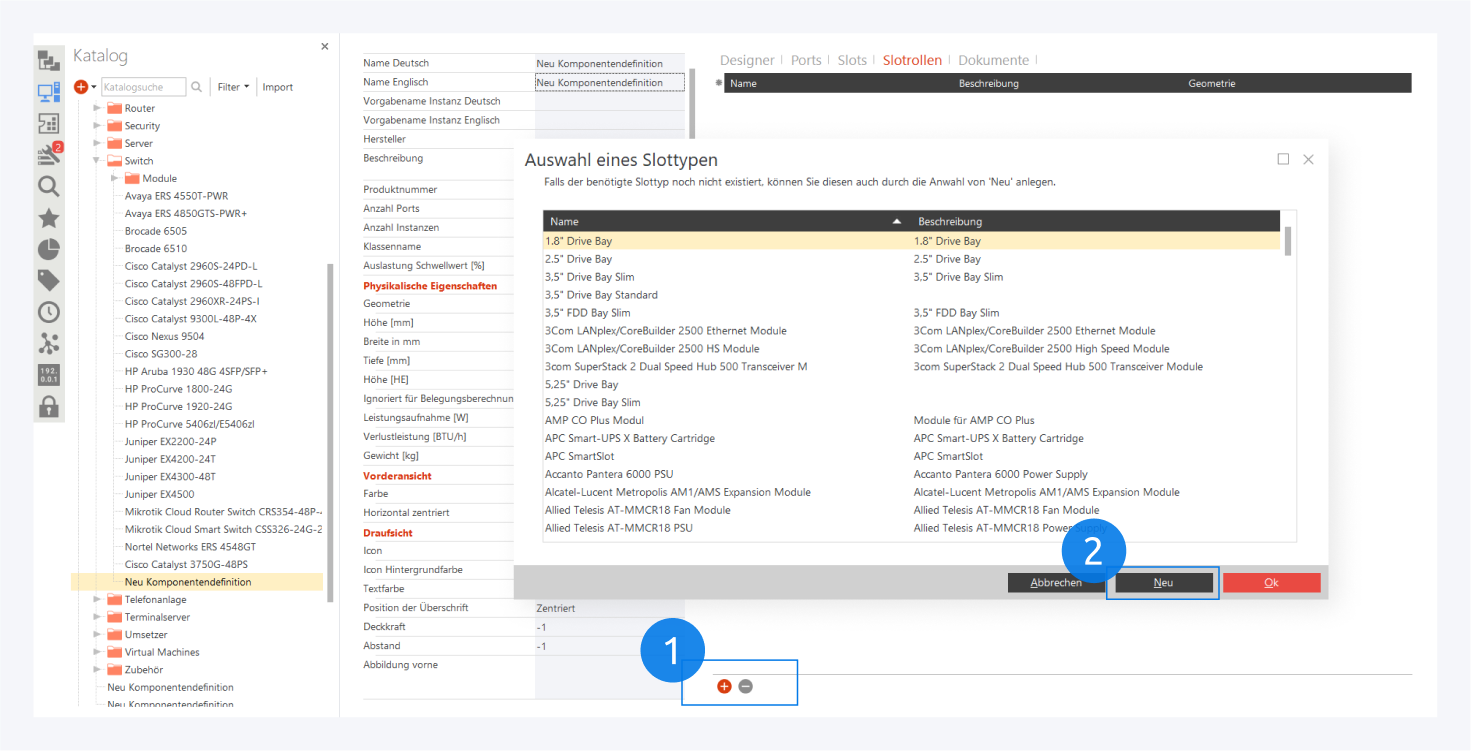The width and height of the screenshot is (1471, 751).
Task: Expand the Router folder
Action: 97,108
